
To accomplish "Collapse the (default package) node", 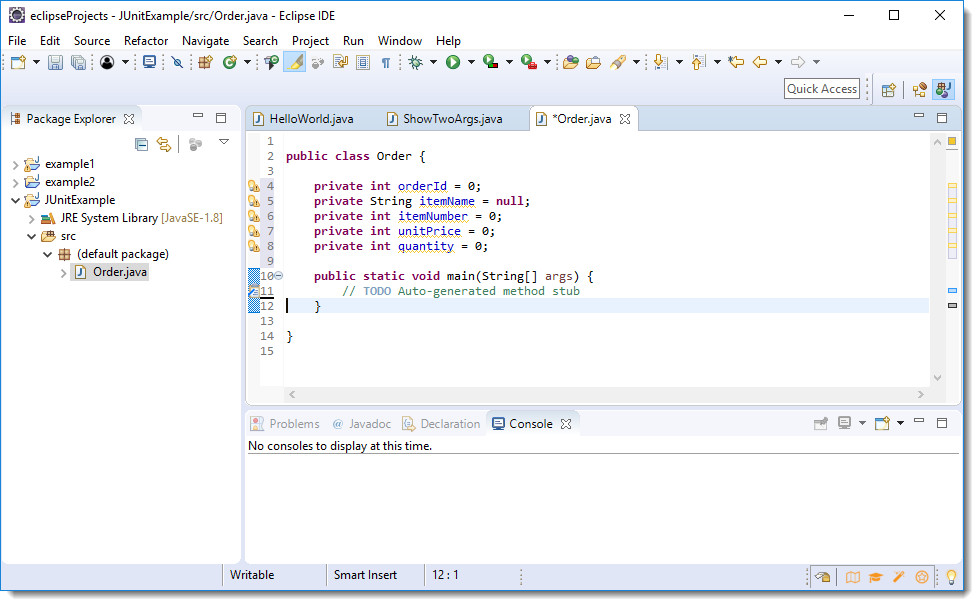I will pos(47,255).
